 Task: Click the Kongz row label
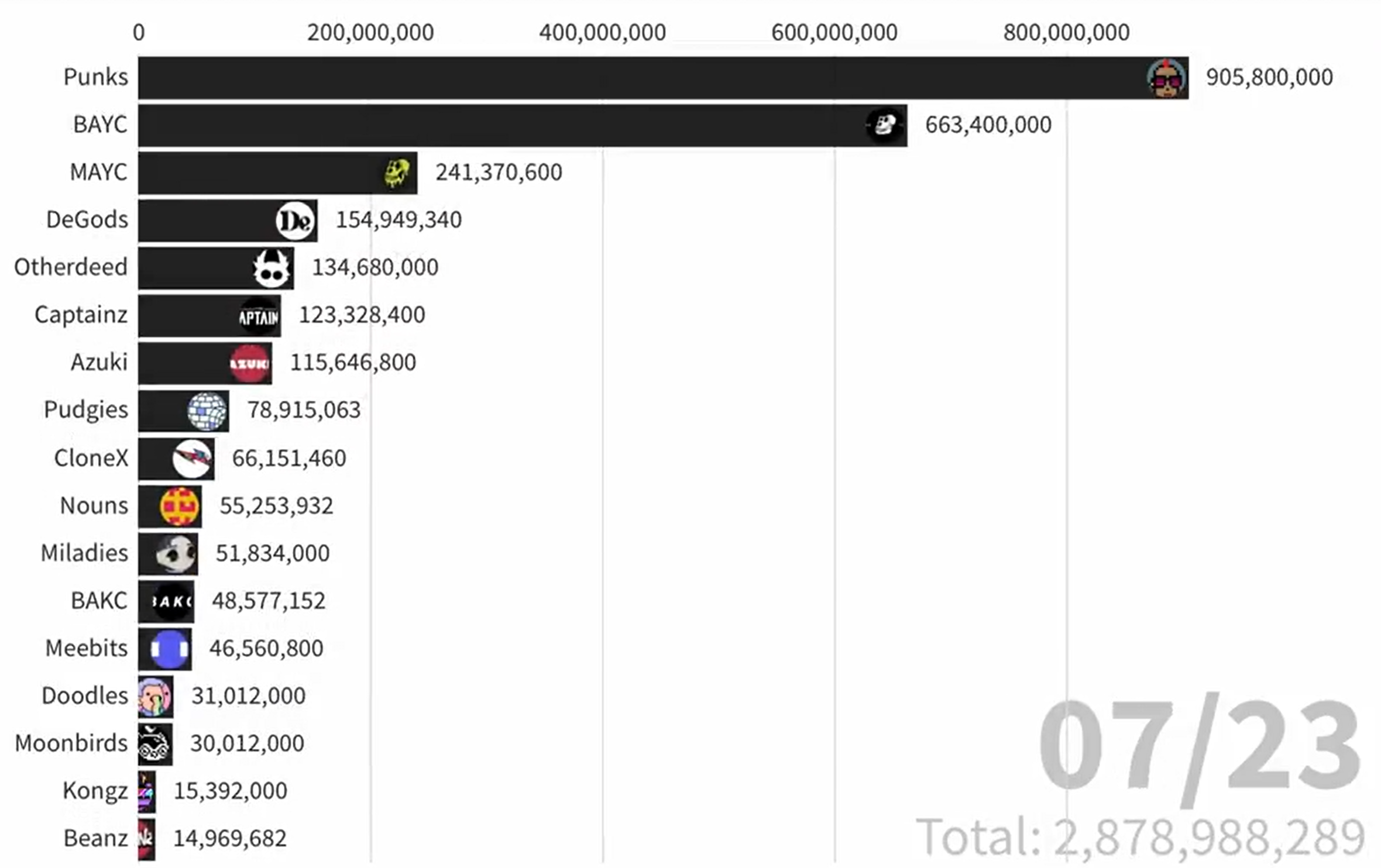pos(95,791)
